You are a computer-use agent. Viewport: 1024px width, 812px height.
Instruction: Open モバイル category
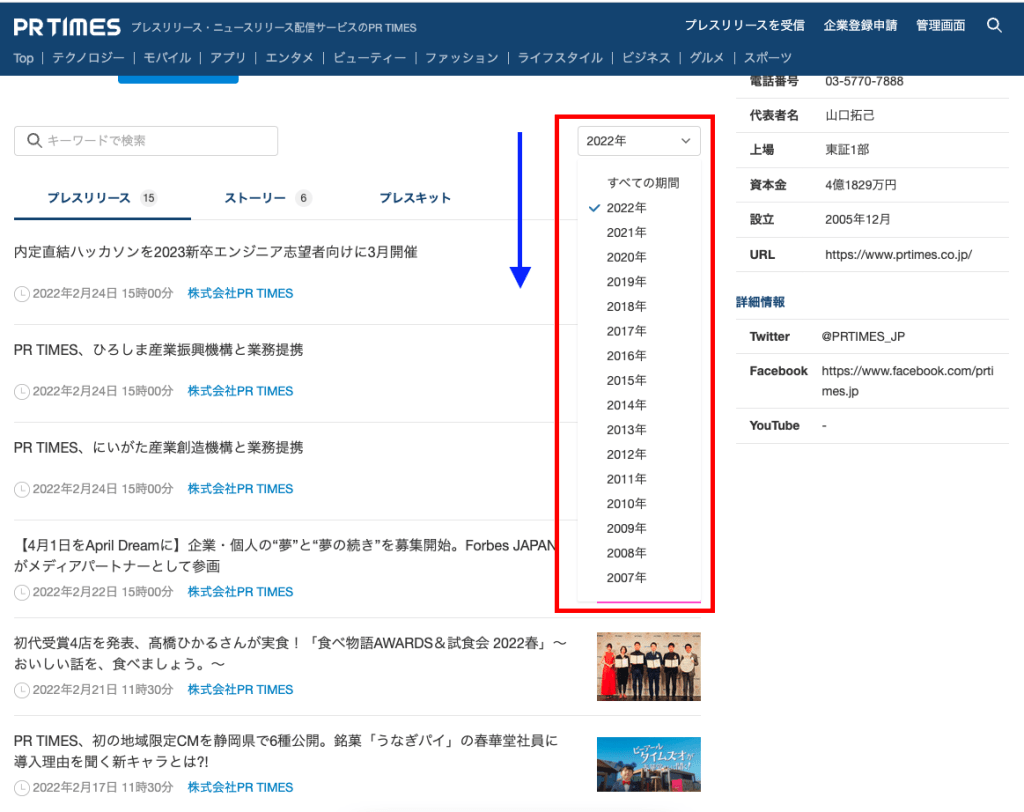(x=167, y=58)
